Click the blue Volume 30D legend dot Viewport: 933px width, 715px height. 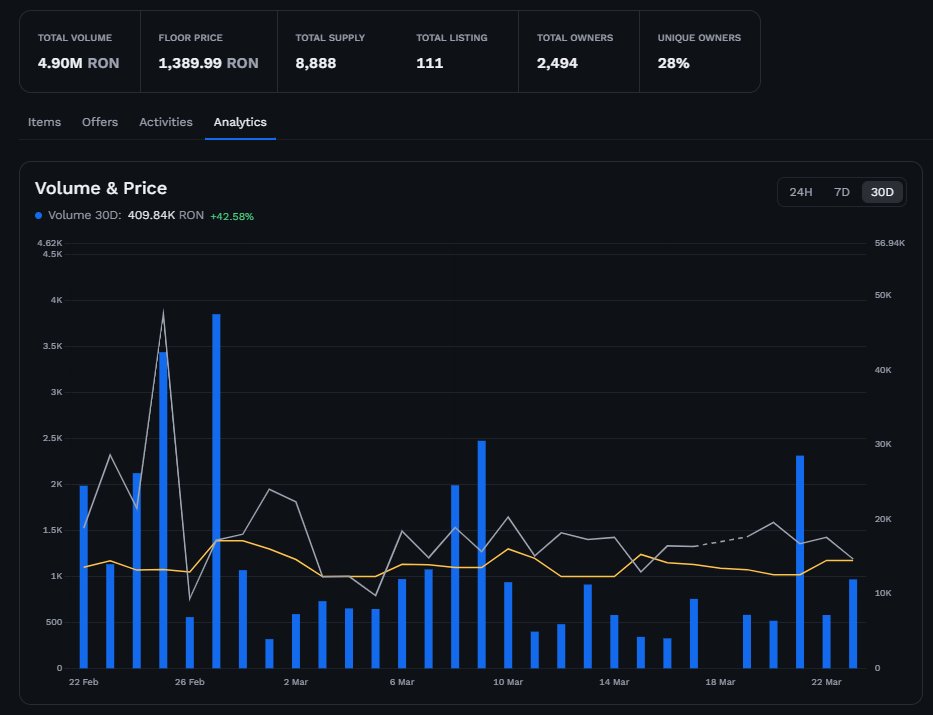tap(39, 215)
